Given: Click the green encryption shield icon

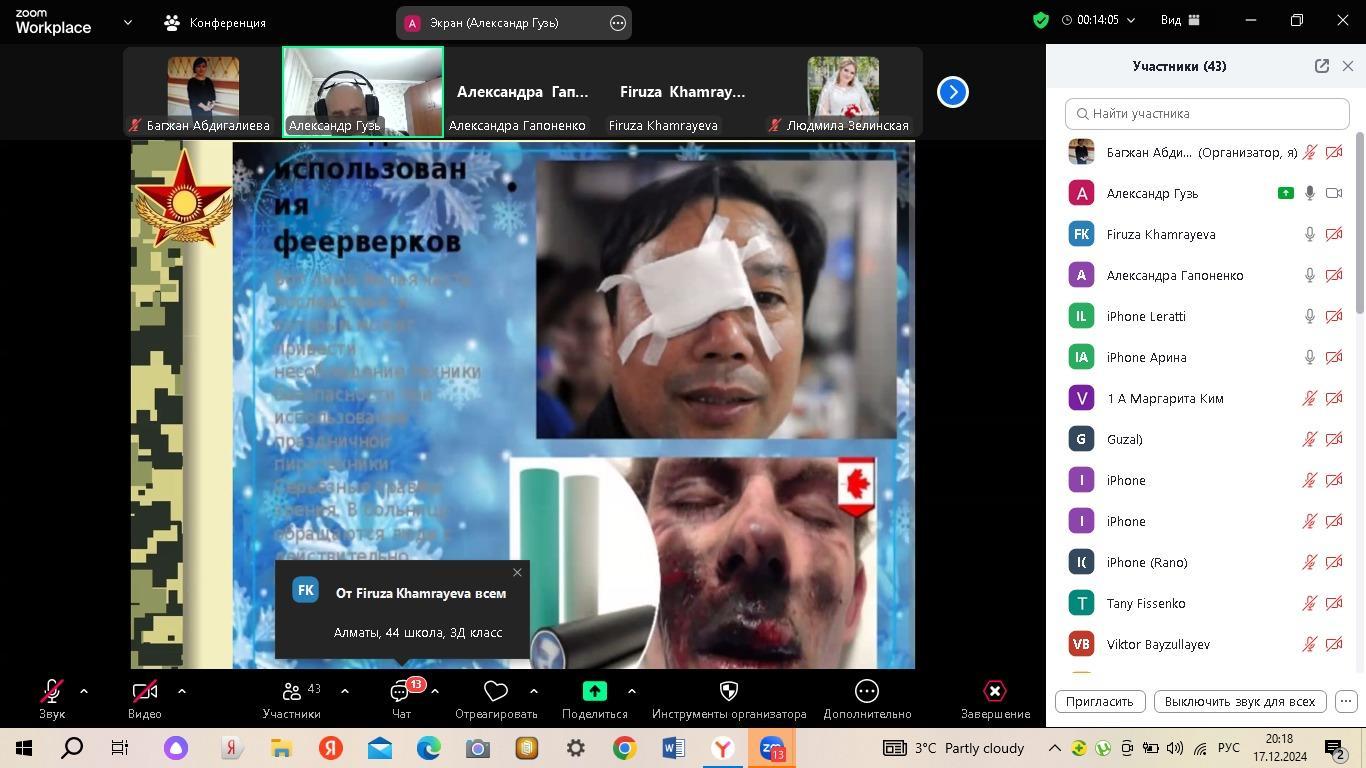Looking at the screenshot, I should (x=1041, y=20).
